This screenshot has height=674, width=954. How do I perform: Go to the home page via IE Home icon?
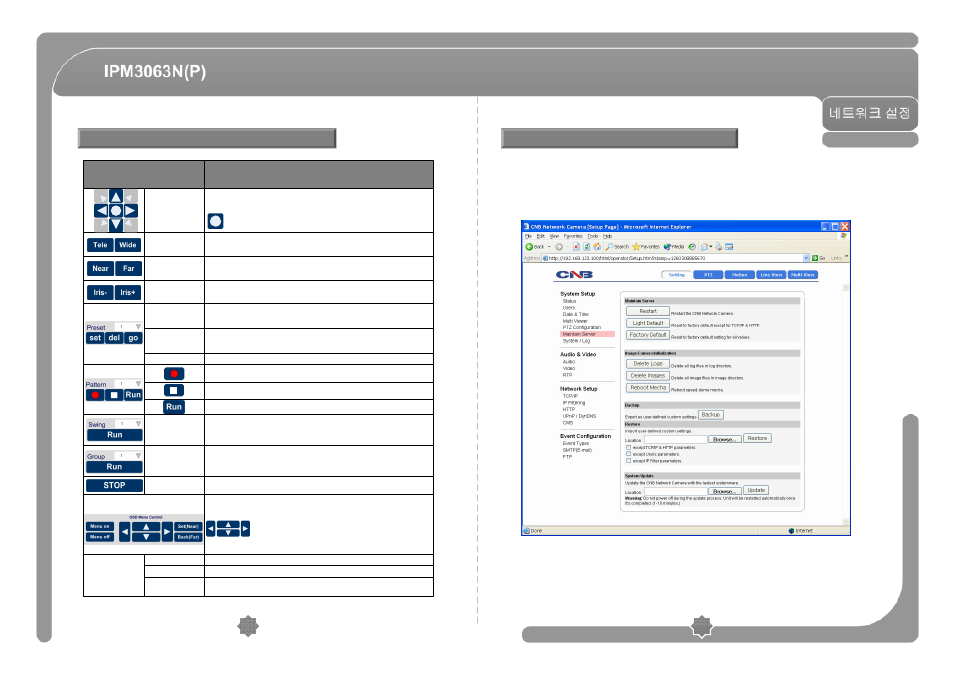point(597,247)
